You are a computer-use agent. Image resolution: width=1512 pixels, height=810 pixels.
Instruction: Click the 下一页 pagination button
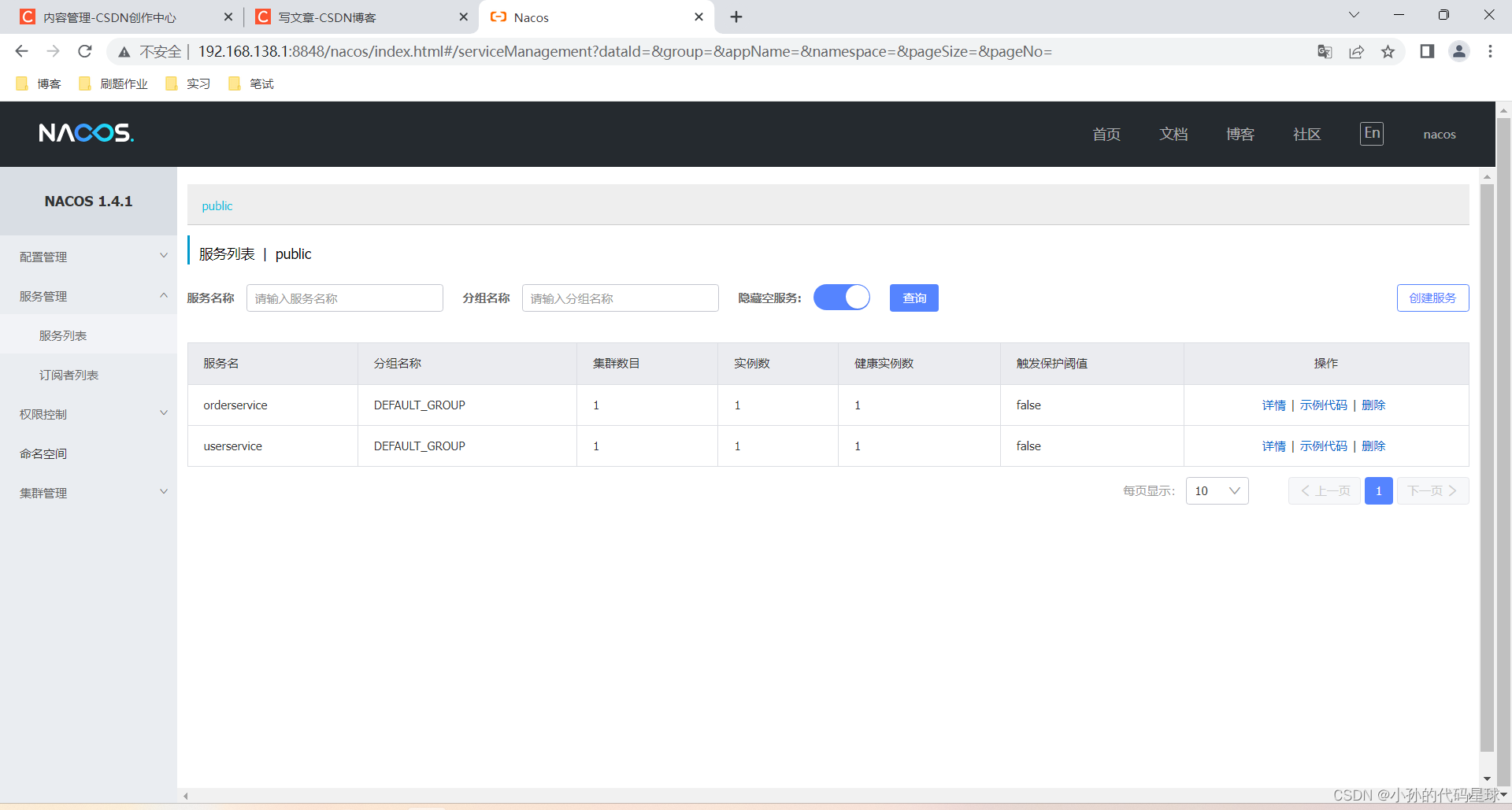pos(1432,490)
